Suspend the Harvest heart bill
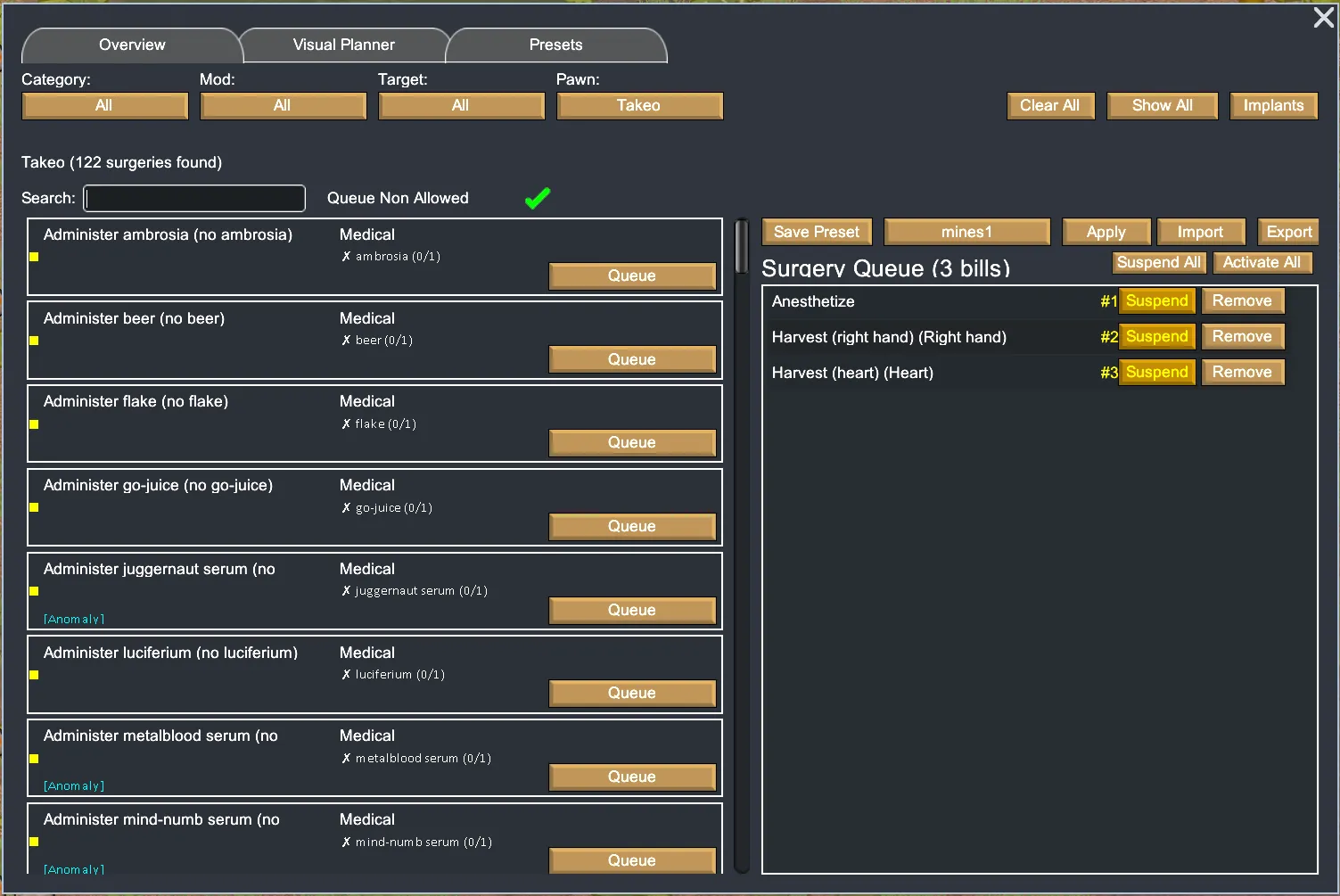1340x896 pixels. 1156,373
